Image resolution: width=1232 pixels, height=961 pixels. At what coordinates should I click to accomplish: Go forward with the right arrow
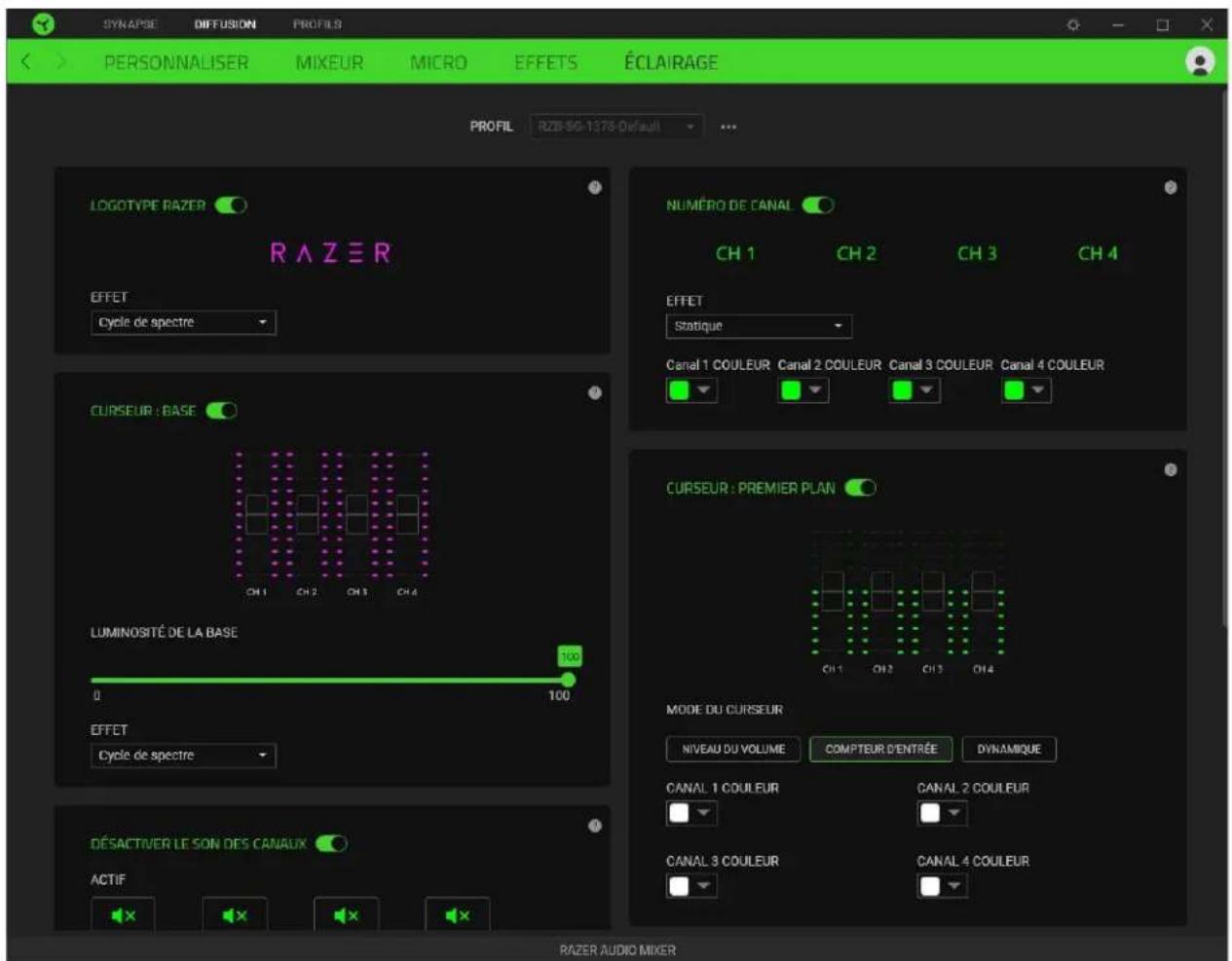coord(61,62)
